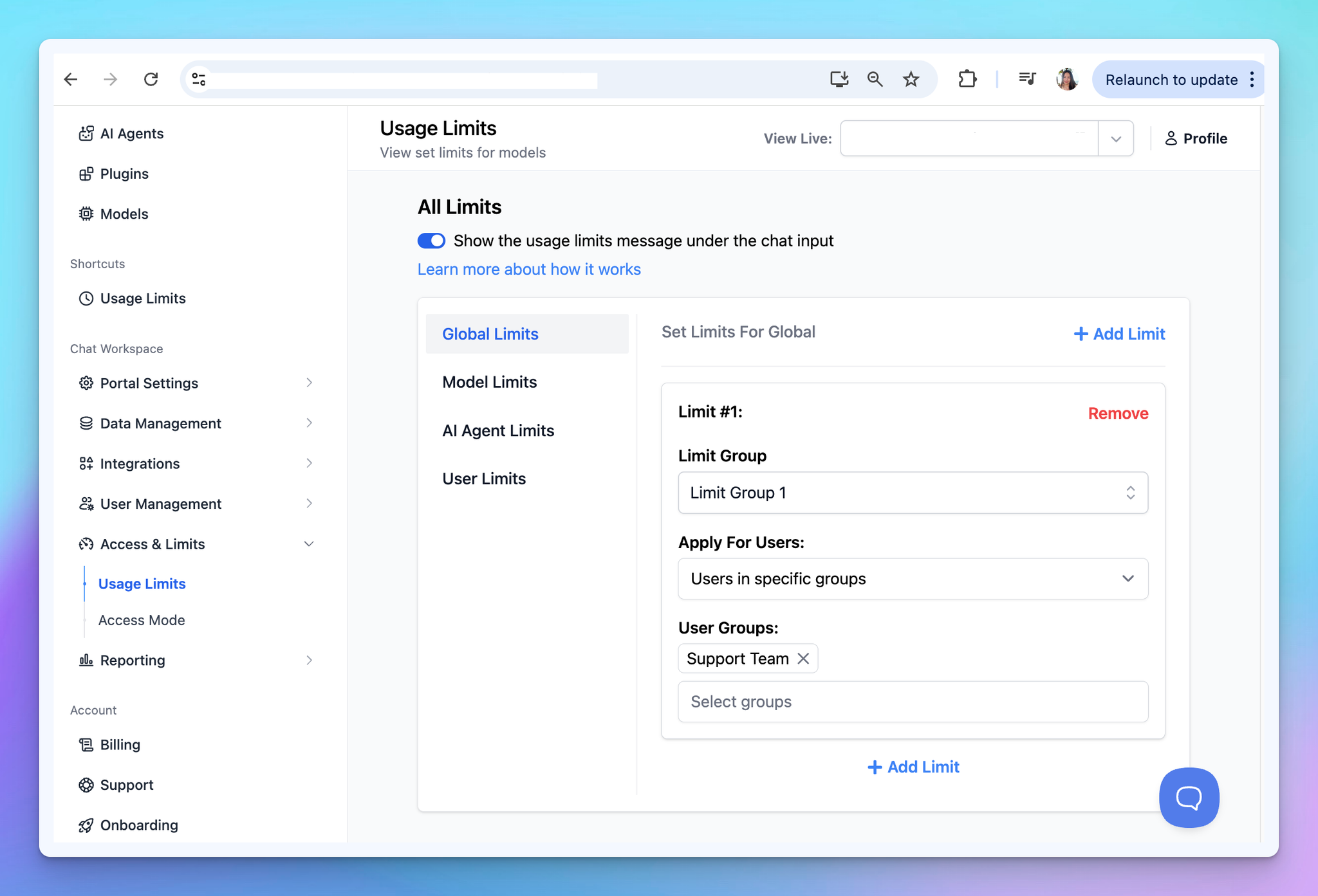Open the Limit Group 1 selector
Image resolution: width=1318 pixels, height=896 pixels.
point(912,493)
